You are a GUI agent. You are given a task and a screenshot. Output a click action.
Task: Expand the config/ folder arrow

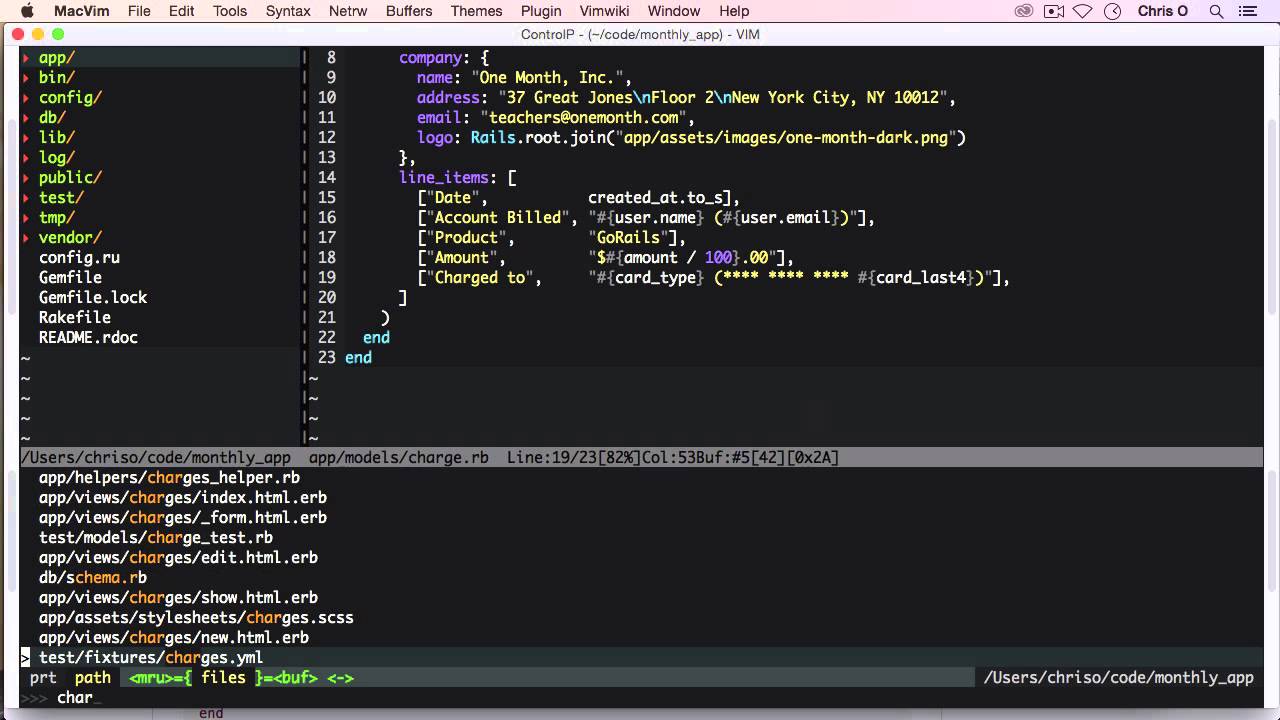click(x=26, y=98)
